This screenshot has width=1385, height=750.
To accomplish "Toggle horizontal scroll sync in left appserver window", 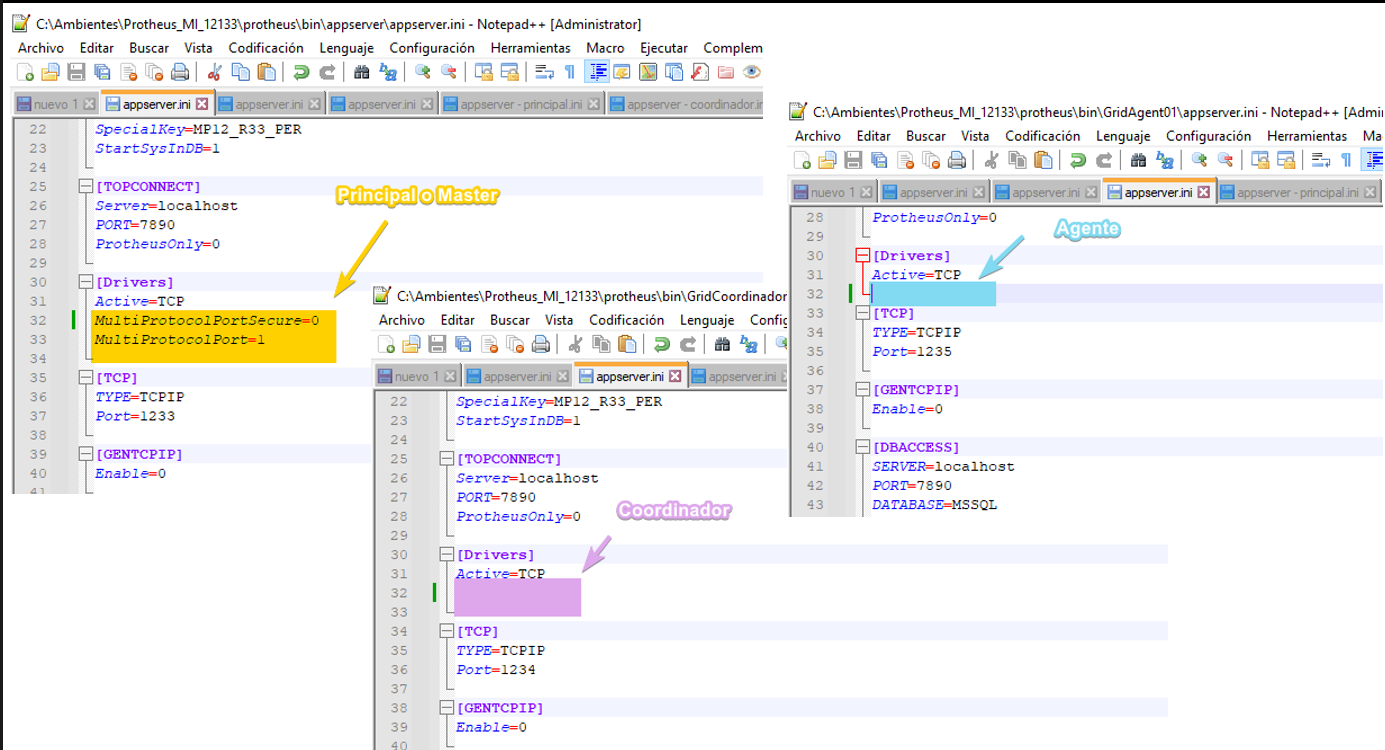I will (x=510, y=72).
